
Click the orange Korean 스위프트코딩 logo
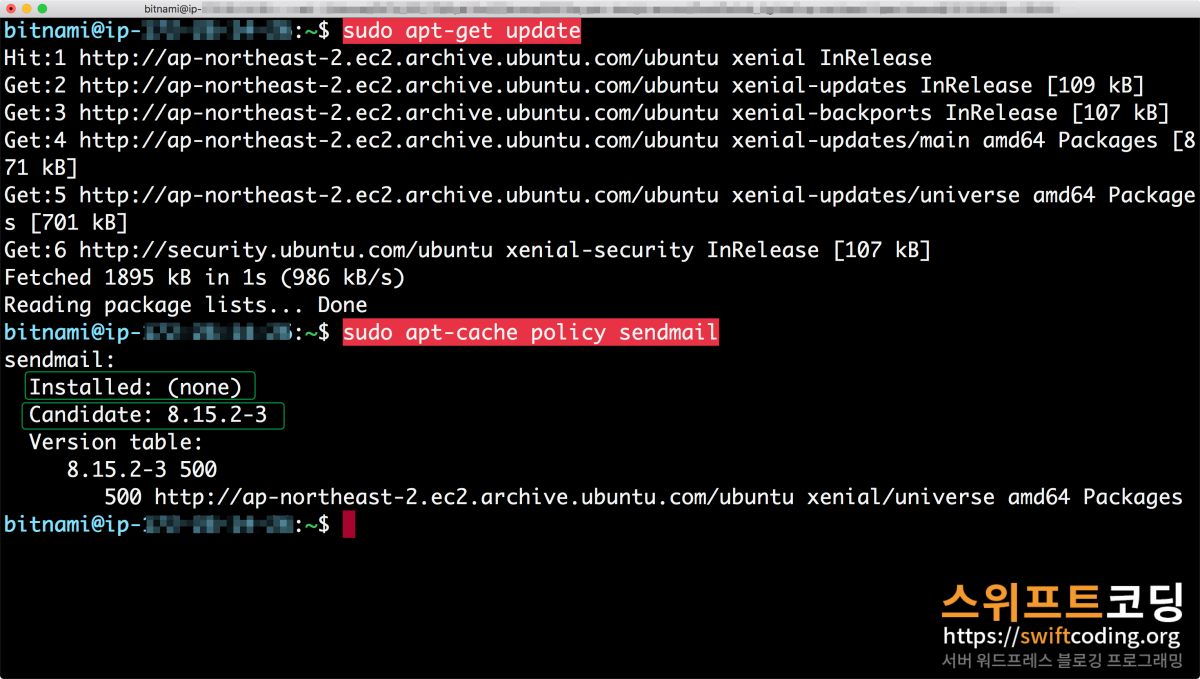point(1061,601)
